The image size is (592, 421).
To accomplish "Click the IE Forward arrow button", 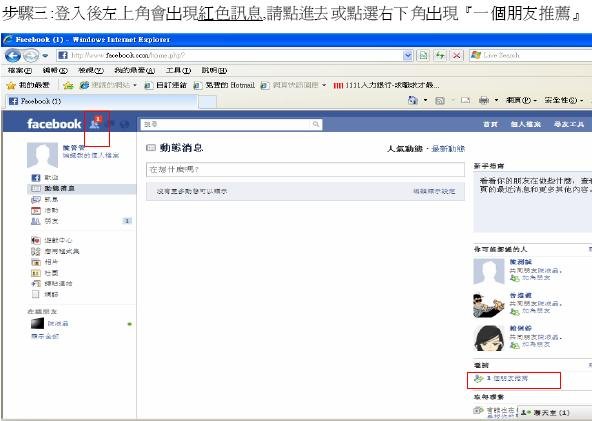I will pos(31,56).
